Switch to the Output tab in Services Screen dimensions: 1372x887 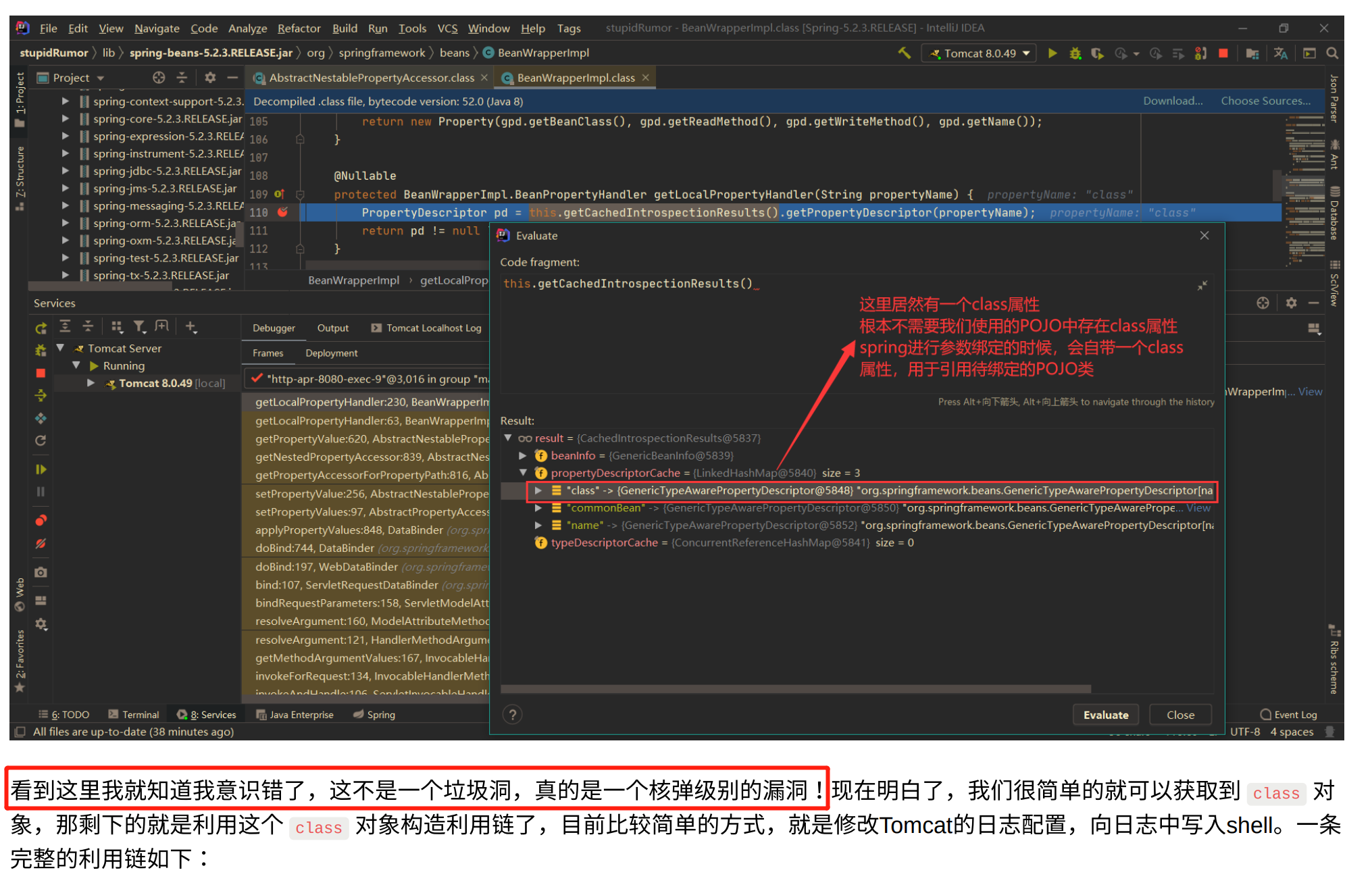coord(333,328)
